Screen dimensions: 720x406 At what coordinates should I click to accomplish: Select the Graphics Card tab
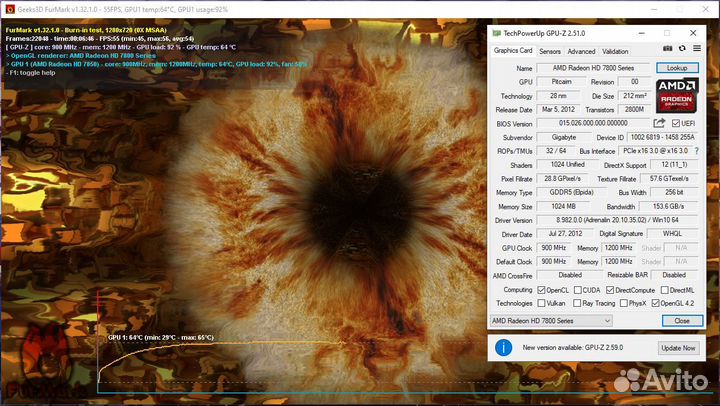513,51
